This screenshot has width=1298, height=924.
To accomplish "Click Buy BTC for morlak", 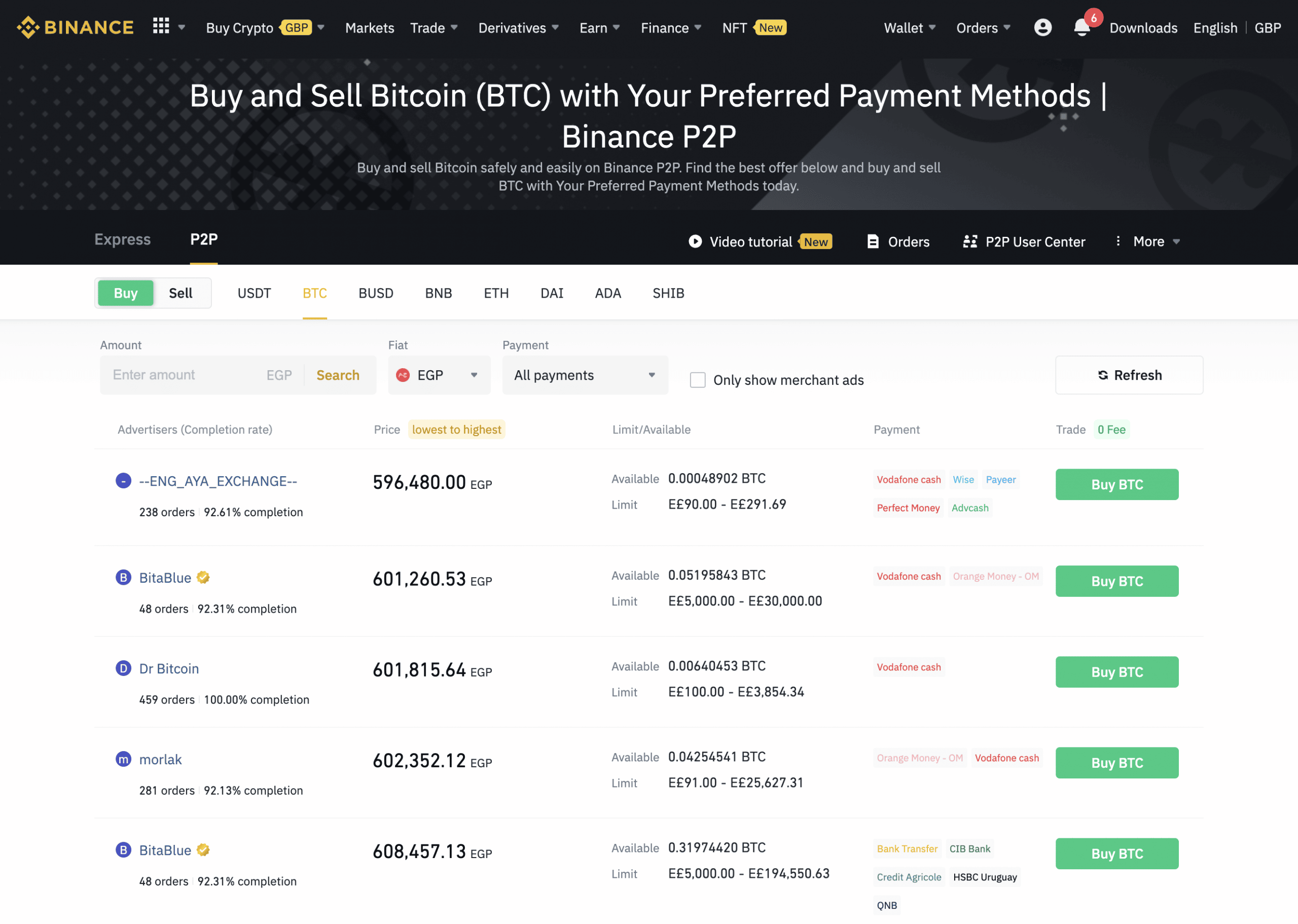I will click(x=1117, y=762).
